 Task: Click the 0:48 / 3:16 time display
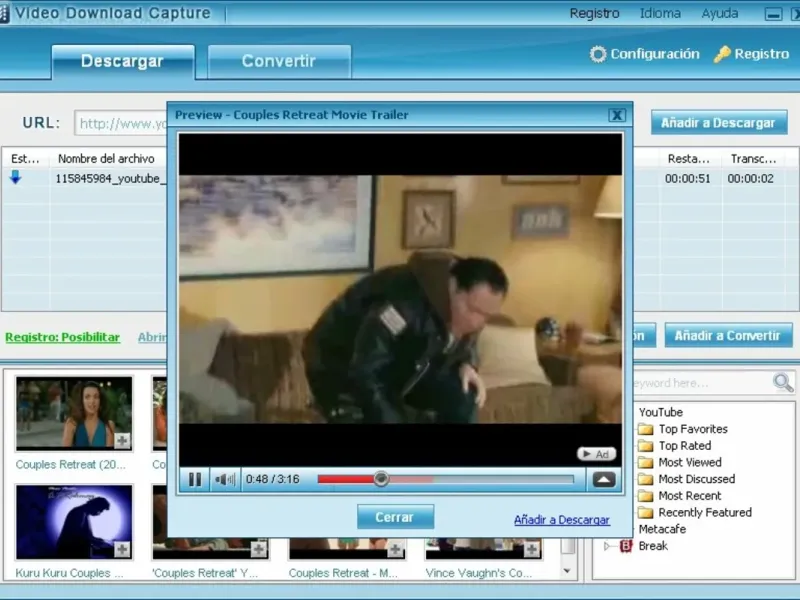tap(272, 479)
